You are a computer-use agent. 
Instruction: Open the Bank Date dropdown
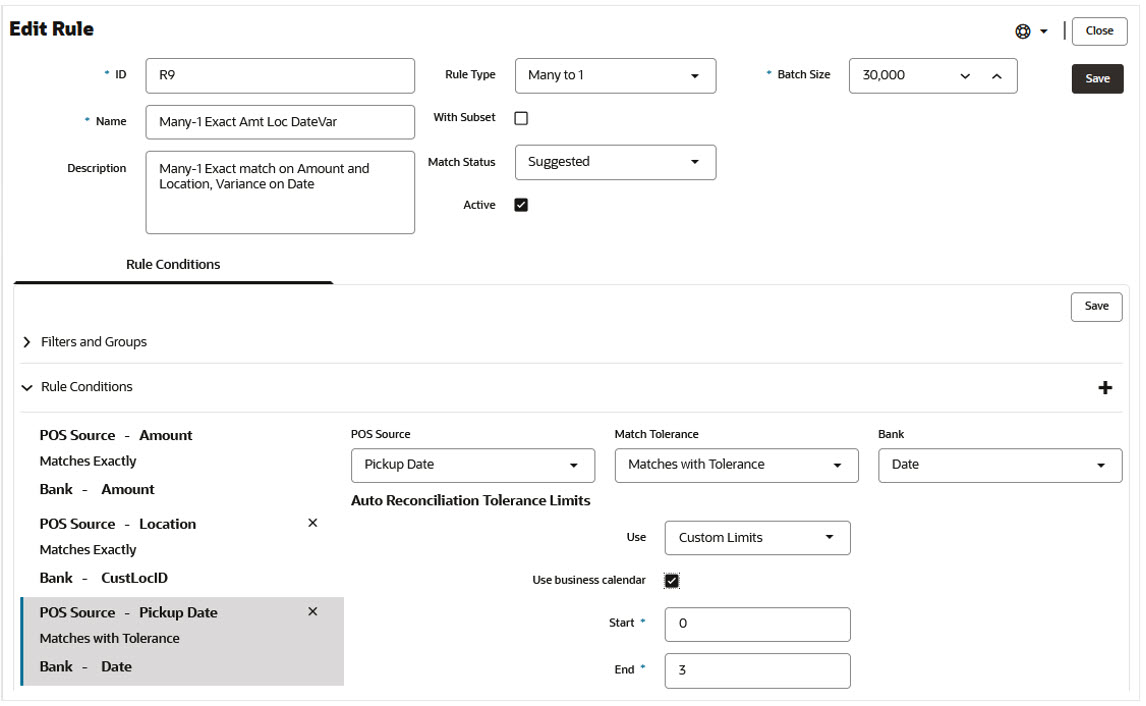pyautogui.click(x=1000, y=466)
